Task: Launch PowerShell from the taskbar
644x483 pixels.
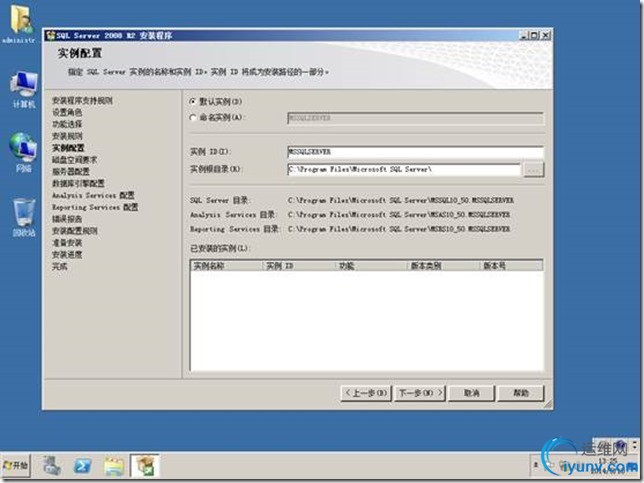Action: click(82, 466)
